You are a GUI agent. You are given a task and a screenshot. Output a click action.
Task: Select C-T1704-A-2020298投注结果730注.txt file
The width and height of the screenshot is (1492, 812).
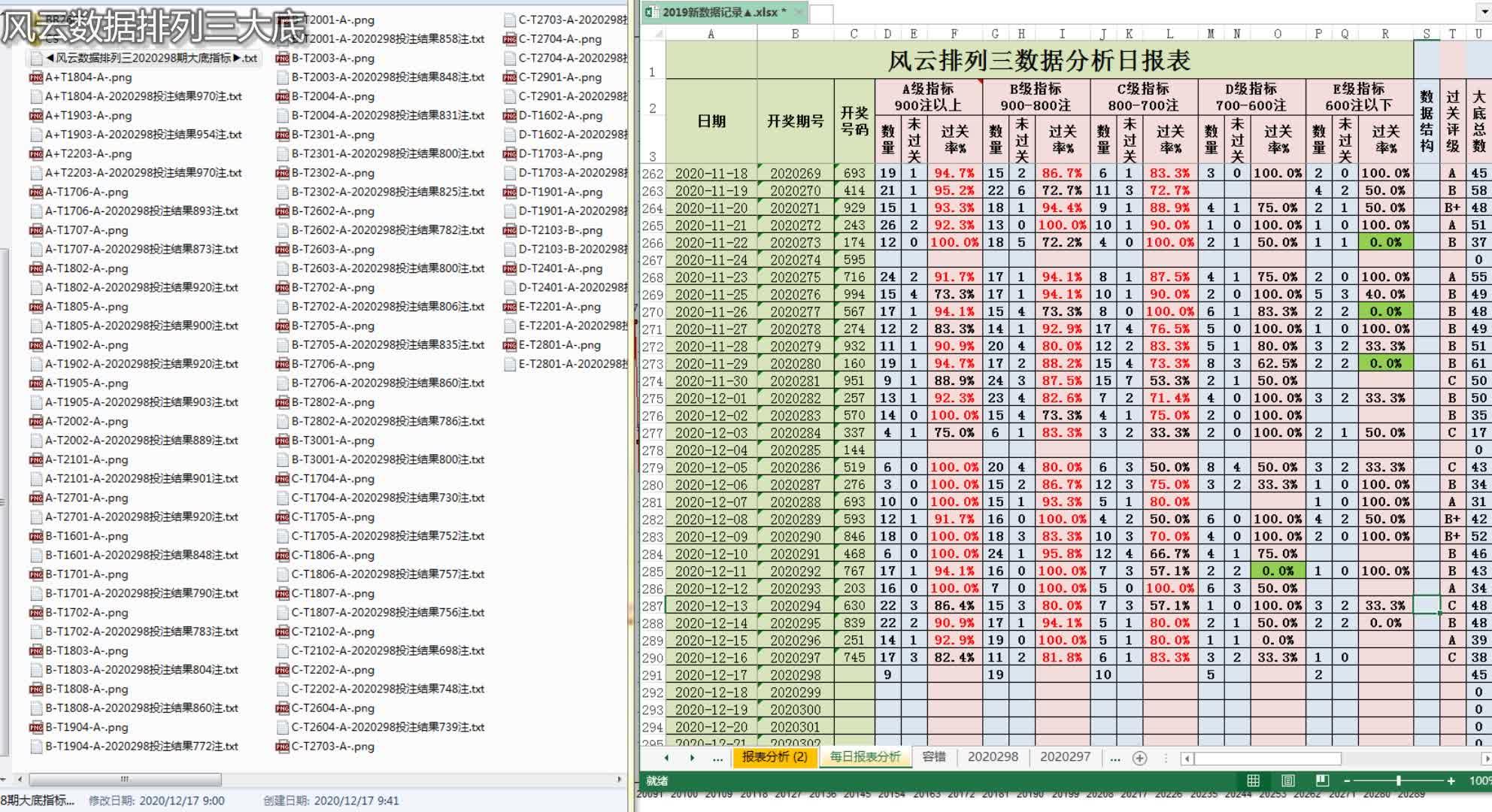click(381, 498)
